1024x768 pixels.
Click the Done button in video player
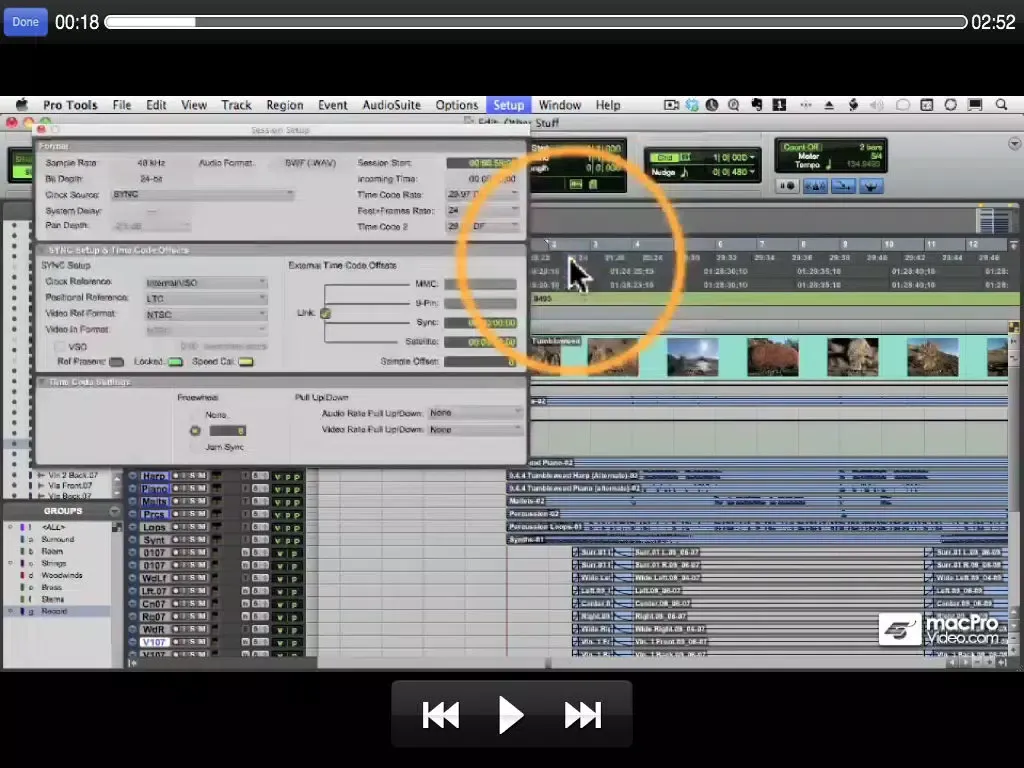pyautogui.click(x=25, y=22)
